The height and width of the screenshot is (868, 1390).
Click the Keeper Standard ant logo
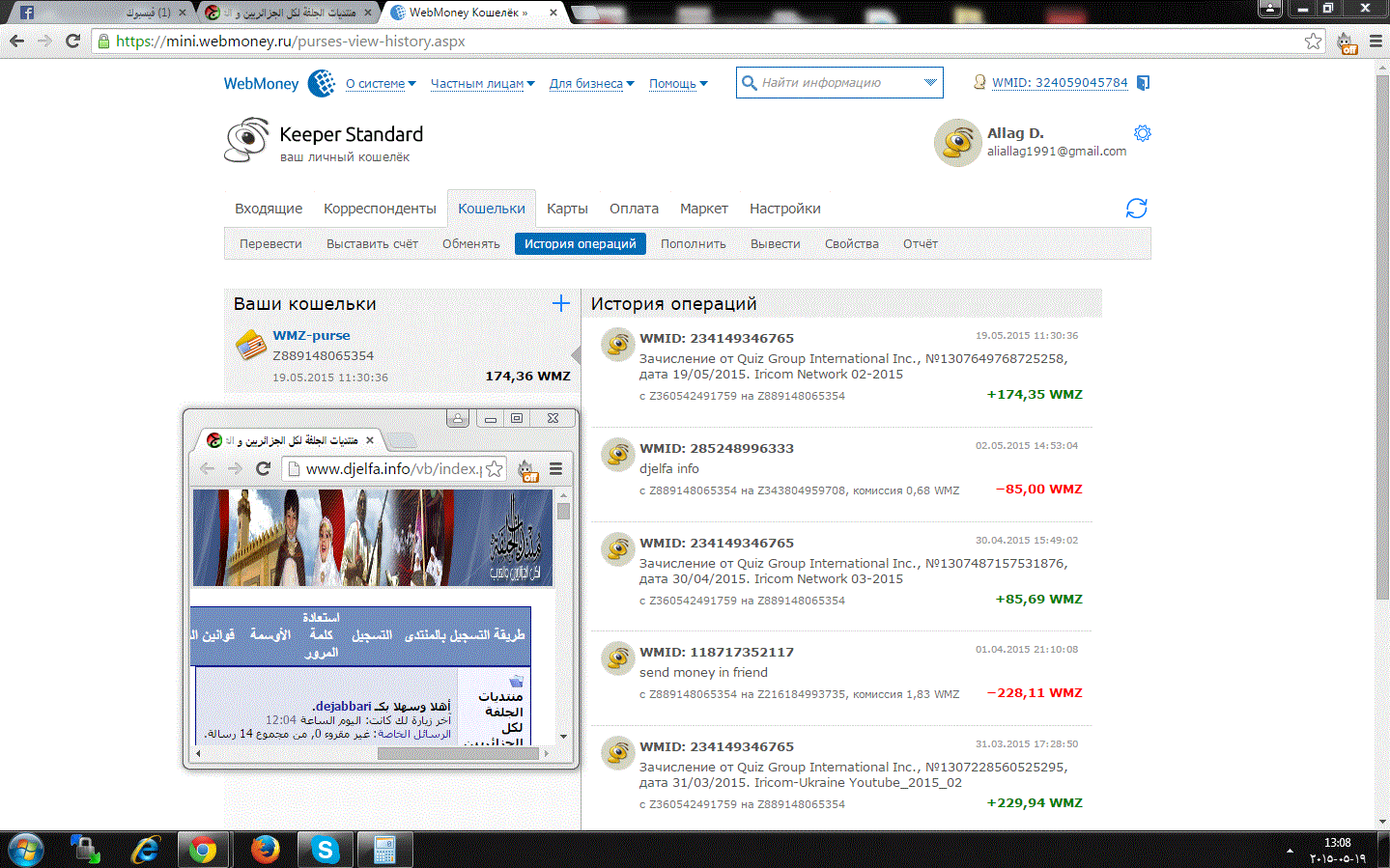(x=246, y=140)
